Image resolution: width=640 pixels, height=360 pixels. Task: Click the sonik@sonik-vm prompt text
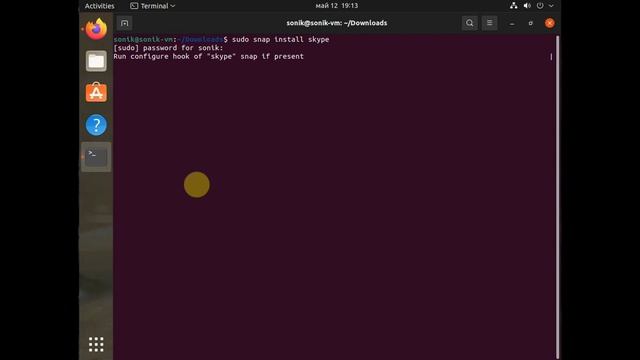pos(143,40)
